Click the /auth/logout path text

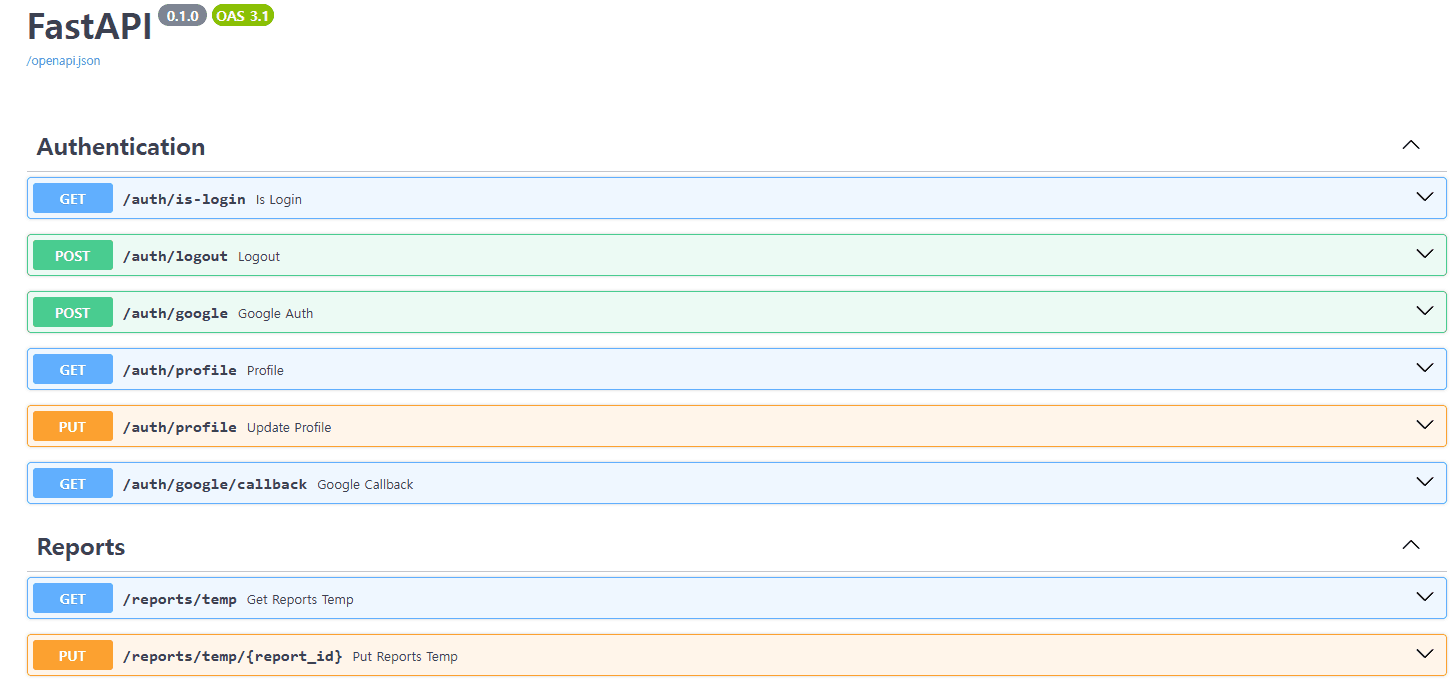coord(175,256)
